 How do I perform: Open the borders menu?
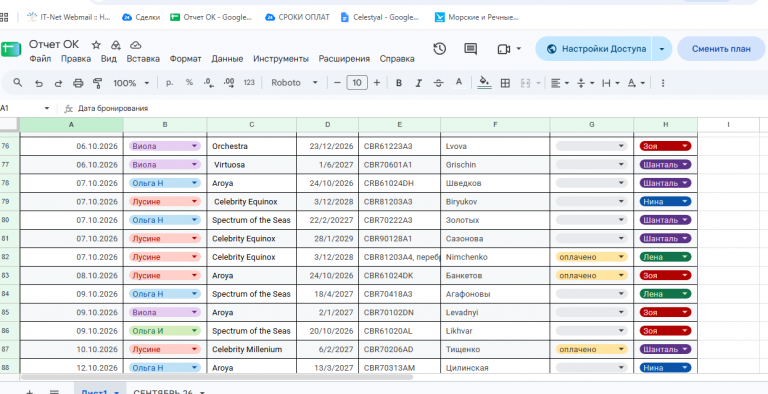coord(505,83)
